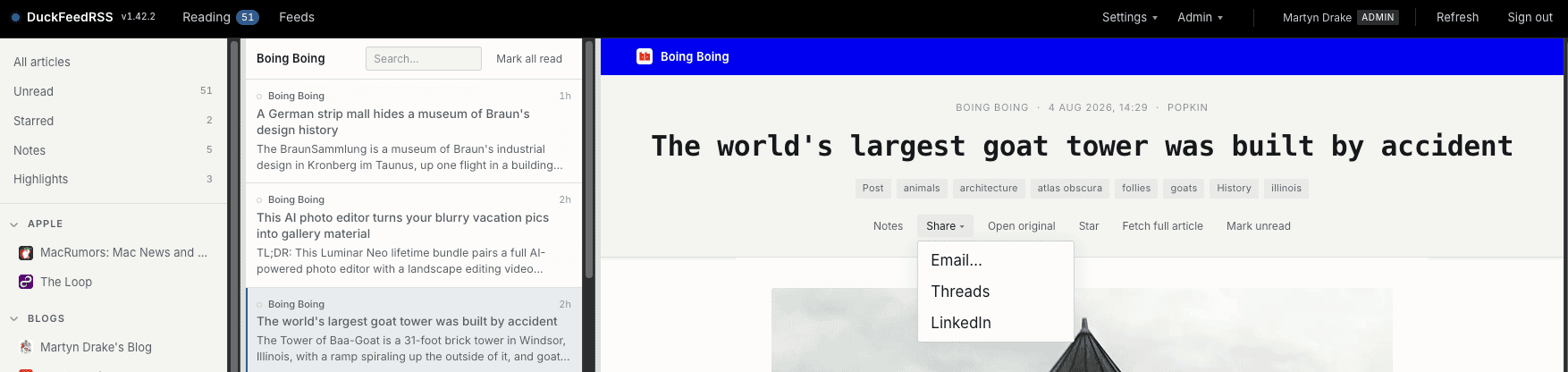Click Mark all read

pyautogui.click(x=529, y=59)
